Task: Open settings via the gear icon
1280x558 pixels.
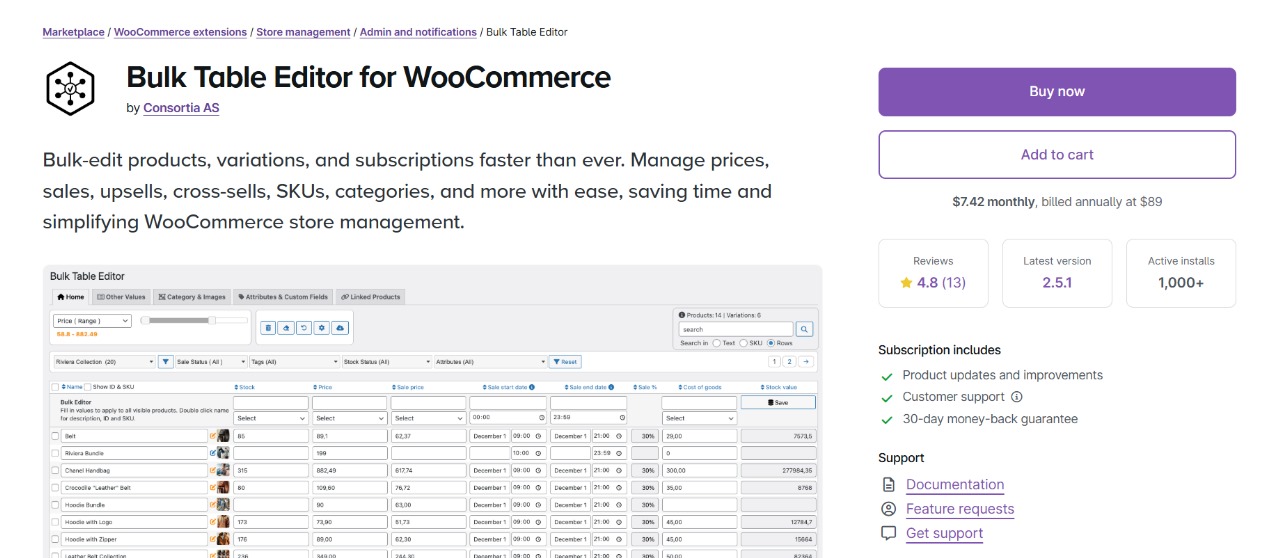Action: tap(322, 328)
